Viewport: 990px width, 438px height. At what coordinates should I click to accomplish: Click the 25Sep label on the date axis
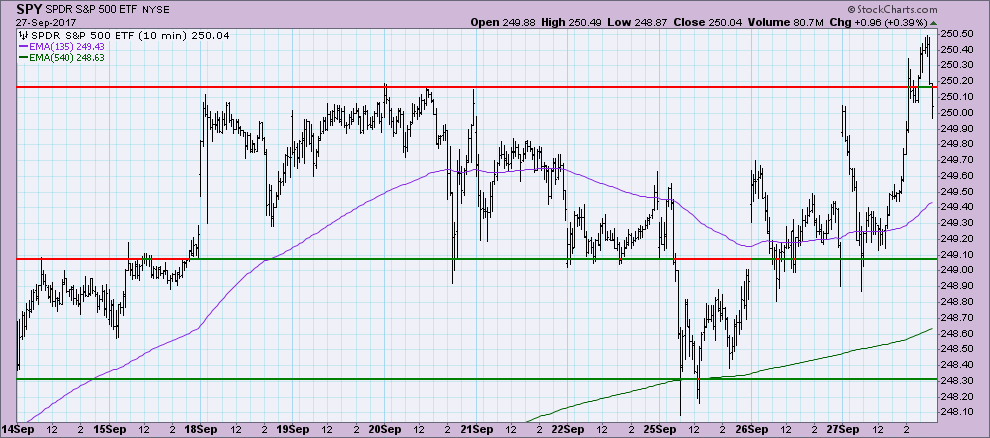[659, 430]
